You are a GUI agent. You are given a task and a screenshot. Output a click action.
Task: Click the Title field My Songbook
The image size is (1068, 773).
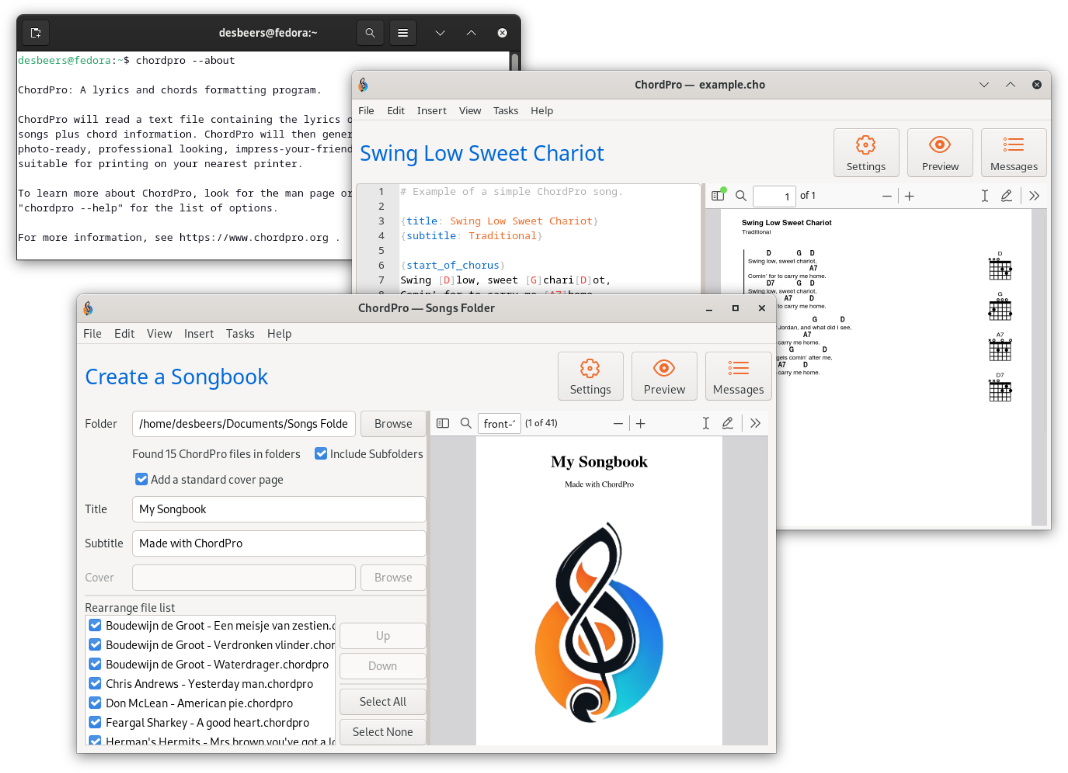point(279,509)
